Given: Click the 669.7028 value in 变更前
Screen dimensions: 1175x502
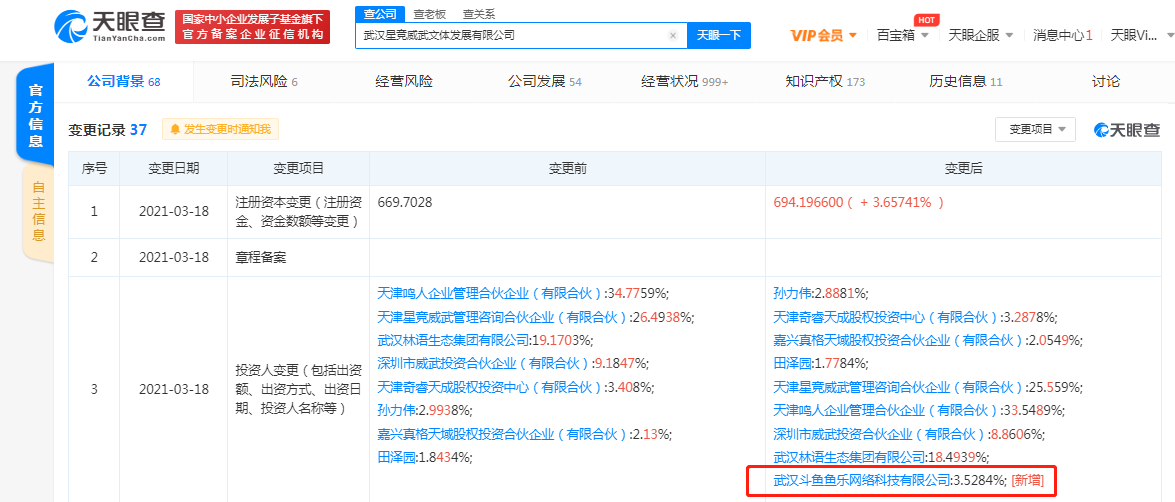Looking at the screenshot, I should pyautogui.click(x=406, y=202).
